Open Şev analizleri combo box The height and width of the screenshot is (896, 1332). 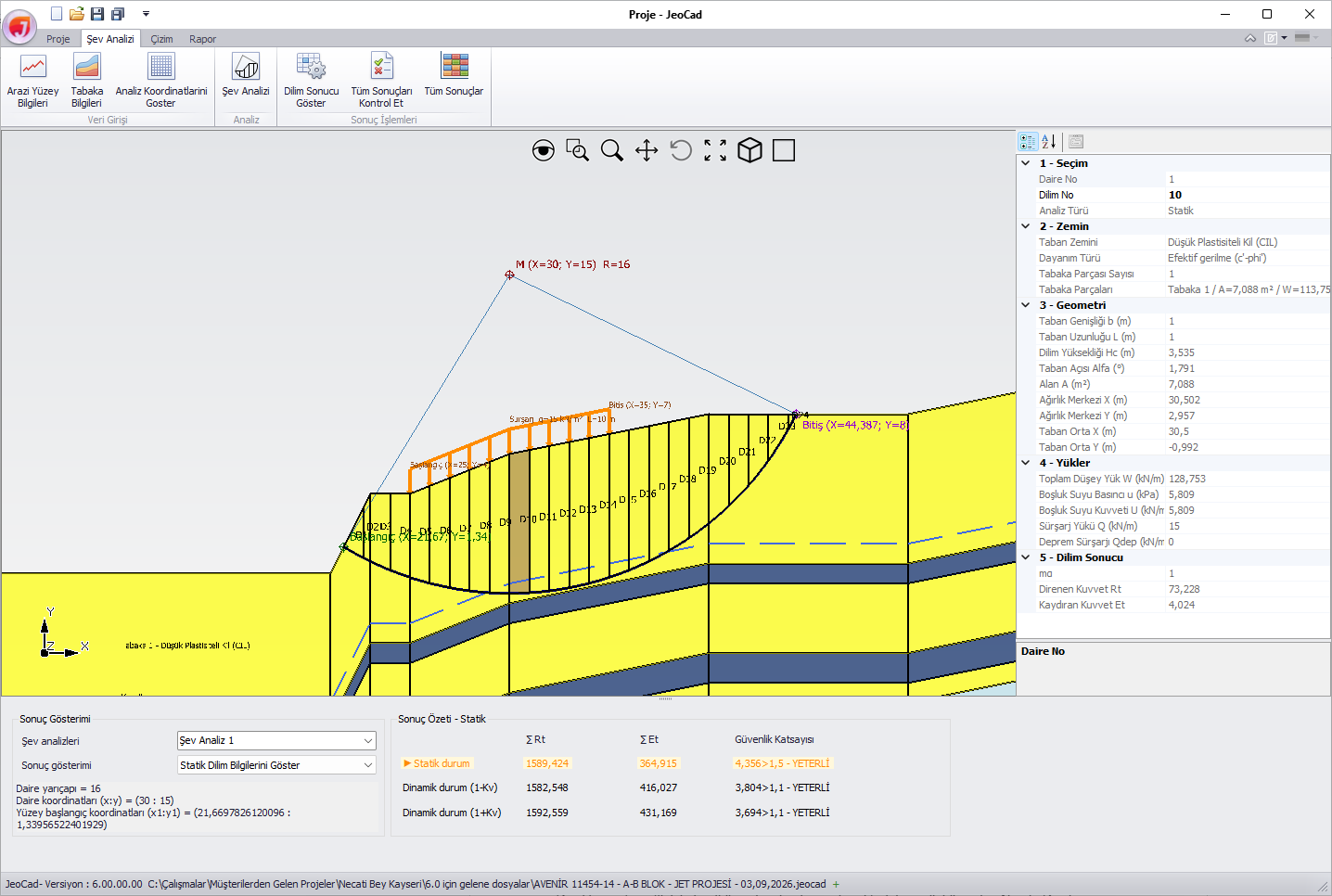point(276,740)
